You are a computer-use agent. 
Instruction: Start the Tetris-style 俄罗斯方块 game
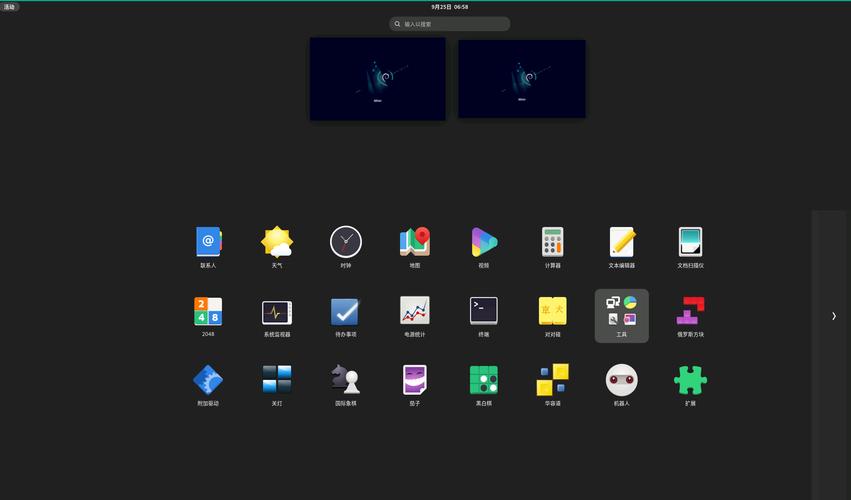pos(690,315)
